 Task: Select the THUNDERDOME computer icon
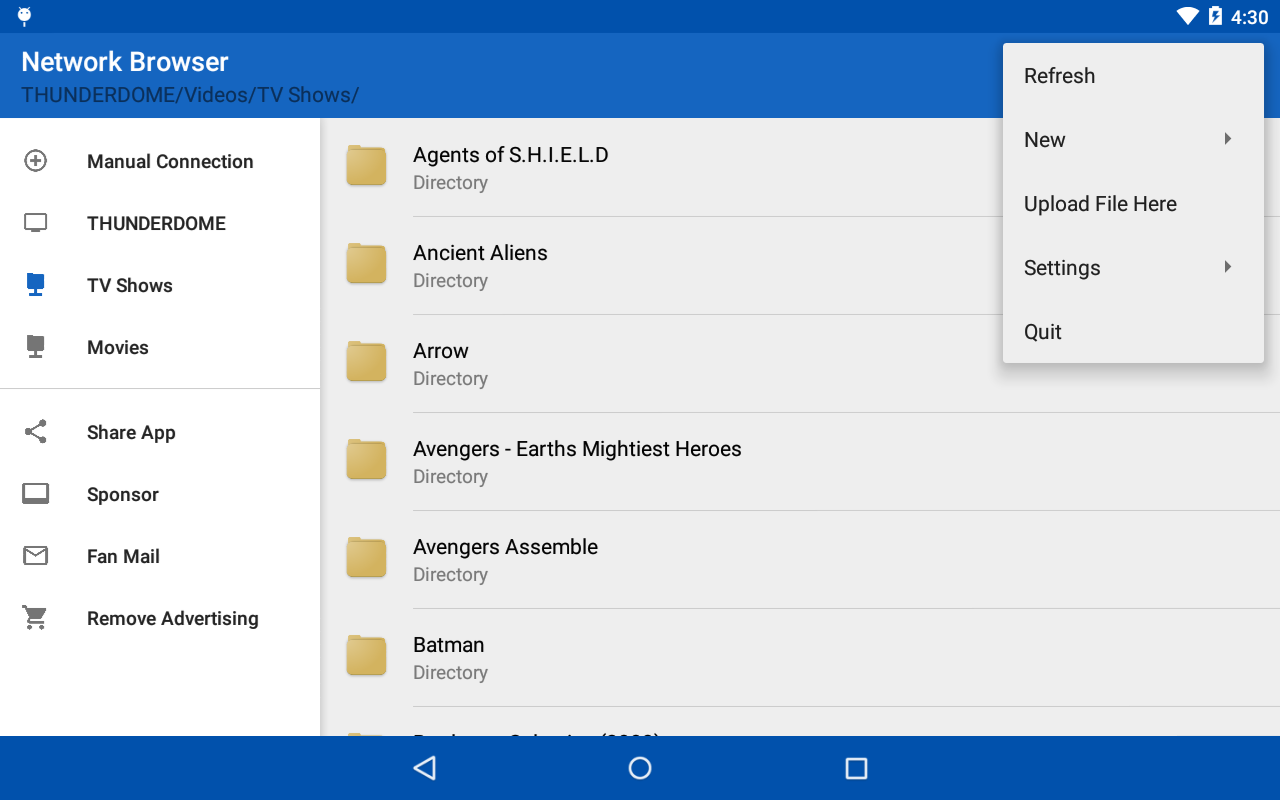click(35, 223)
